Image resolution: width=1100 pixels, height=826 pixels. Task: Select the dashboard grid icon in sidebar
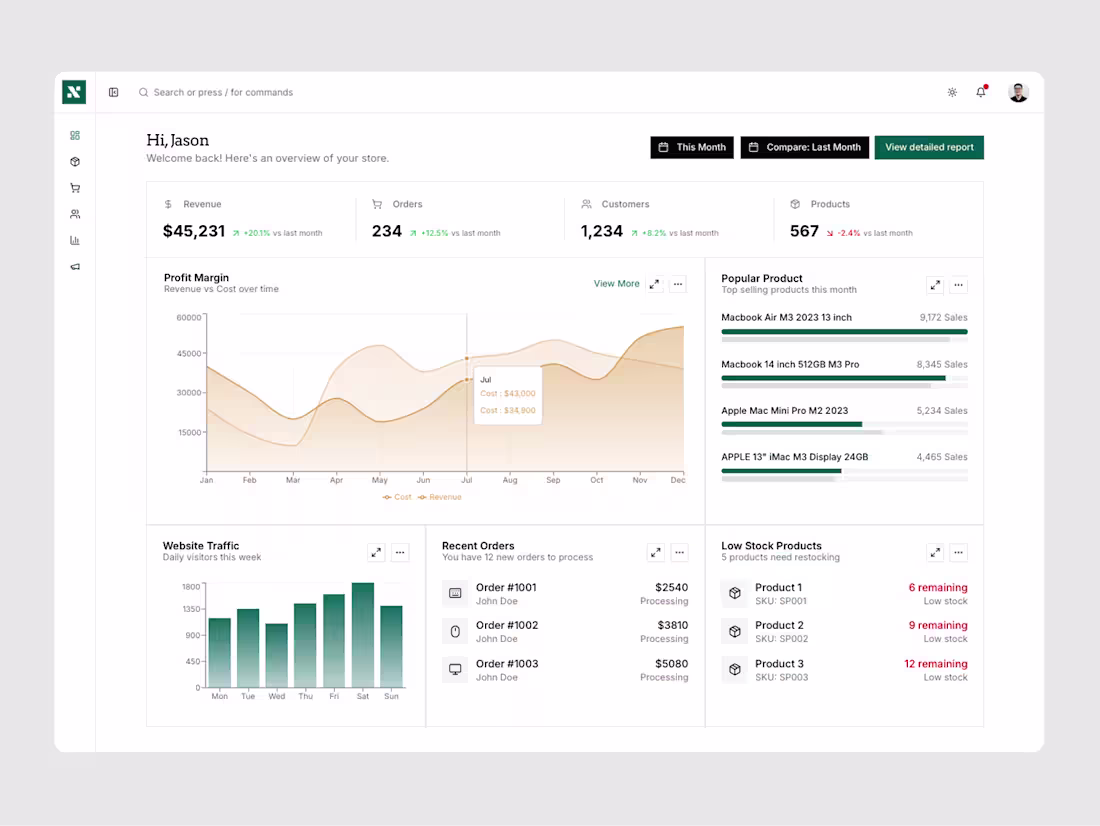pos(74,135)
